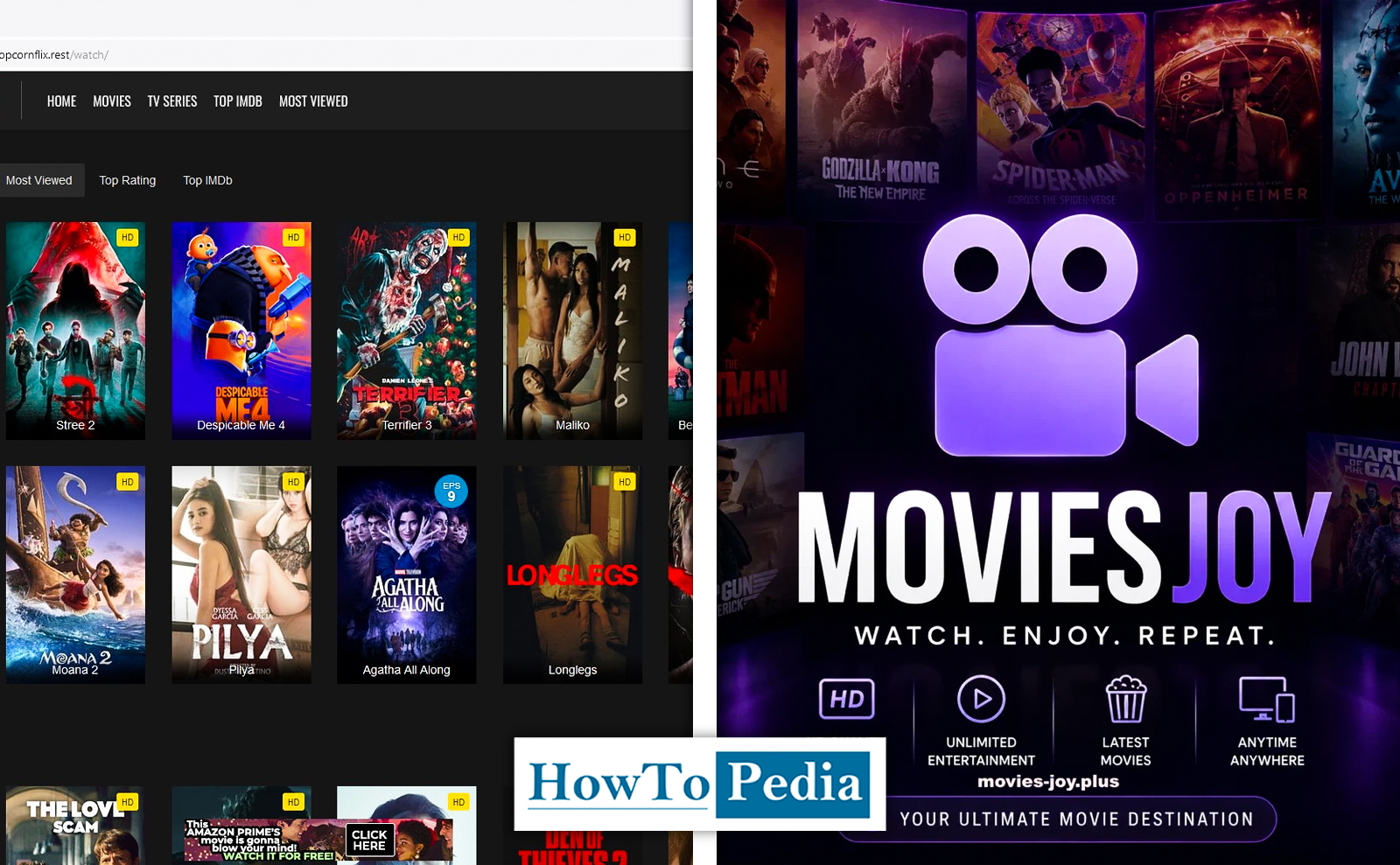Click the Spider-Man Across the Spider-Verse poster
This screenshot has height=865, width=1400.
tap(1060, 112)
